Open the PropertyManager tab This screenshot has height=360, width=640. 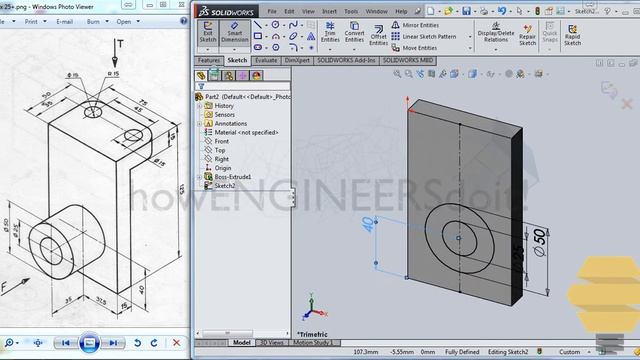point(214,76)
